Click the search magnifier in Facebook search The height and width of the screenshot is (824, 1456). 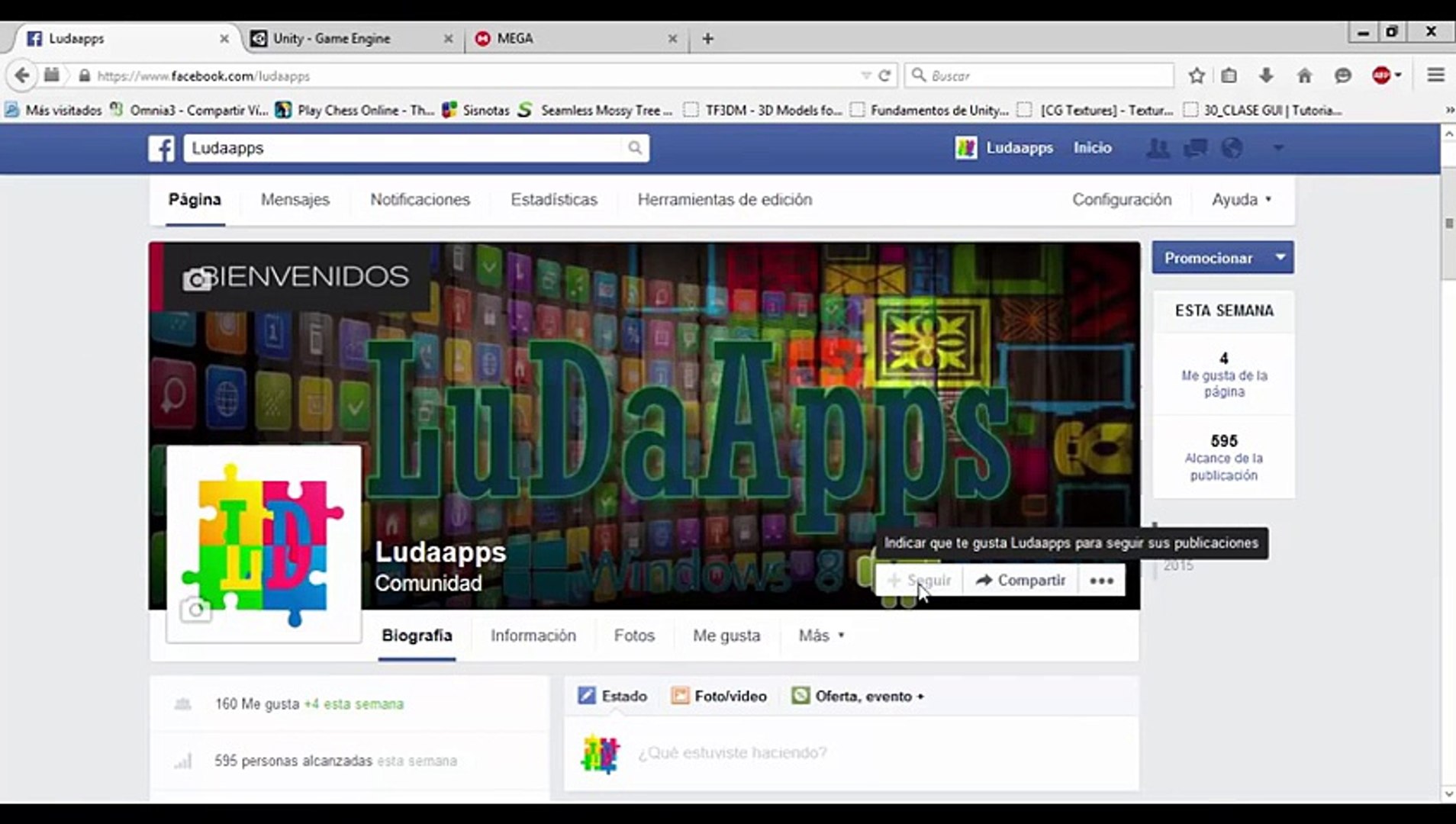point(635,148)
